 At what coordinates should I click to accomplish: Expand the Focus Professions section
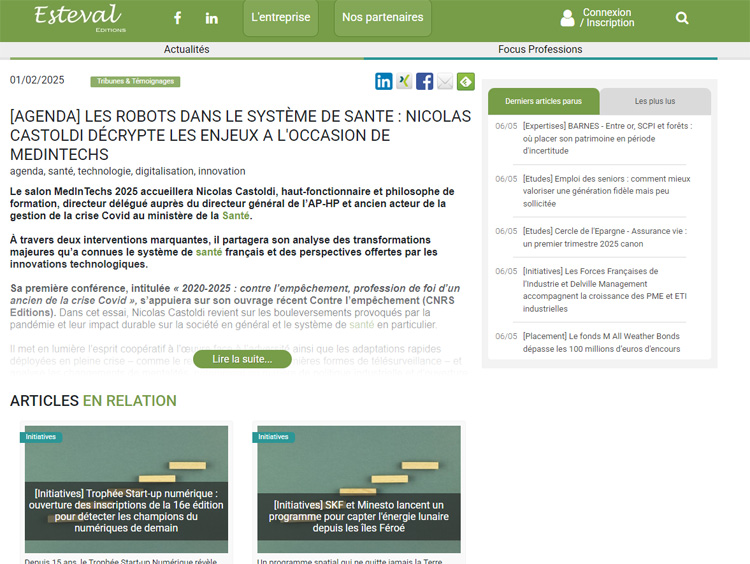point(540,49)
